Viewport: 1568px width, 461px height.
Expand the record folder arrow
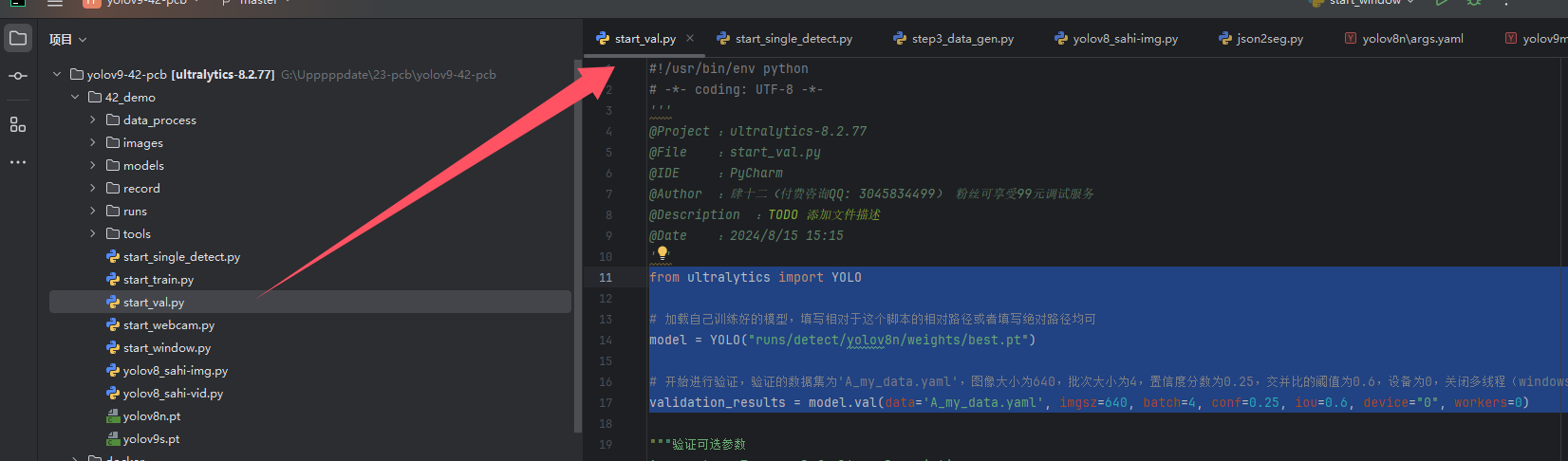pyautogui.click(x=93, y=188)
